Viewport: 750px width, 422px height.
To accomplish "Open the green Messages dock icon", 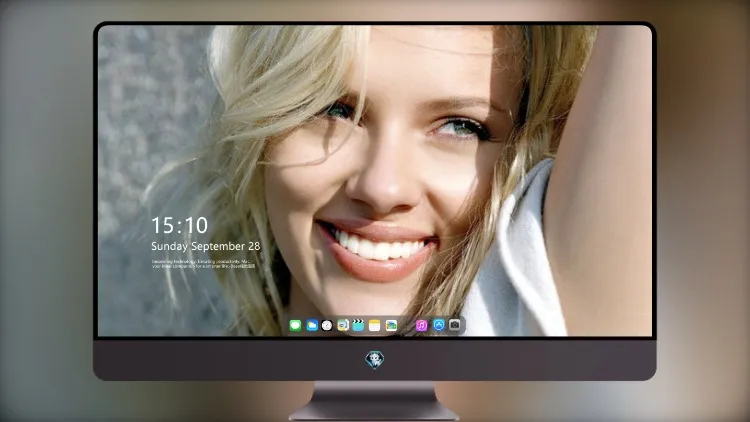I will pos(295,326).
